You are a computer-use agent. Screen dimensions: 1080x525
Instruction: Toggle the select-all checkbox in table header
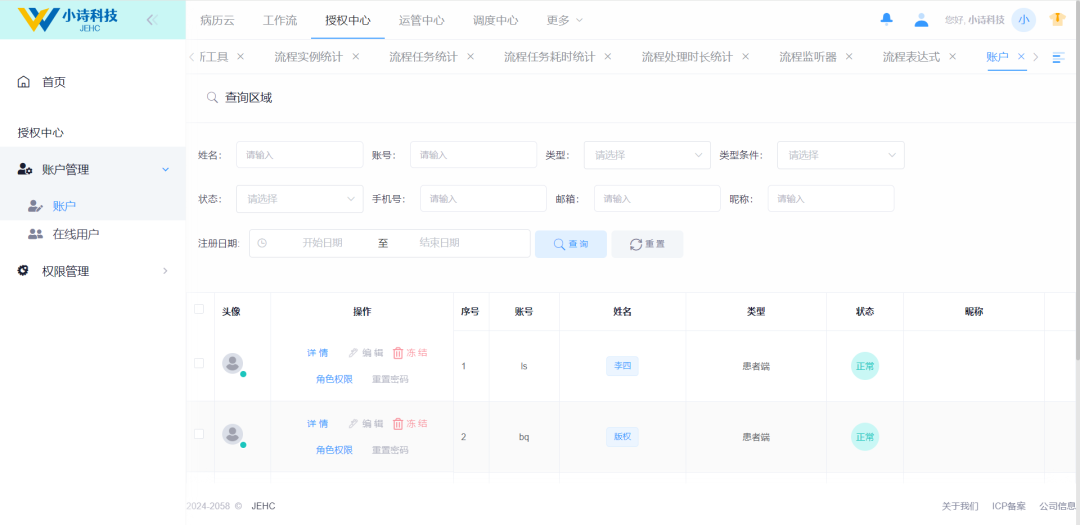(199, 309)
